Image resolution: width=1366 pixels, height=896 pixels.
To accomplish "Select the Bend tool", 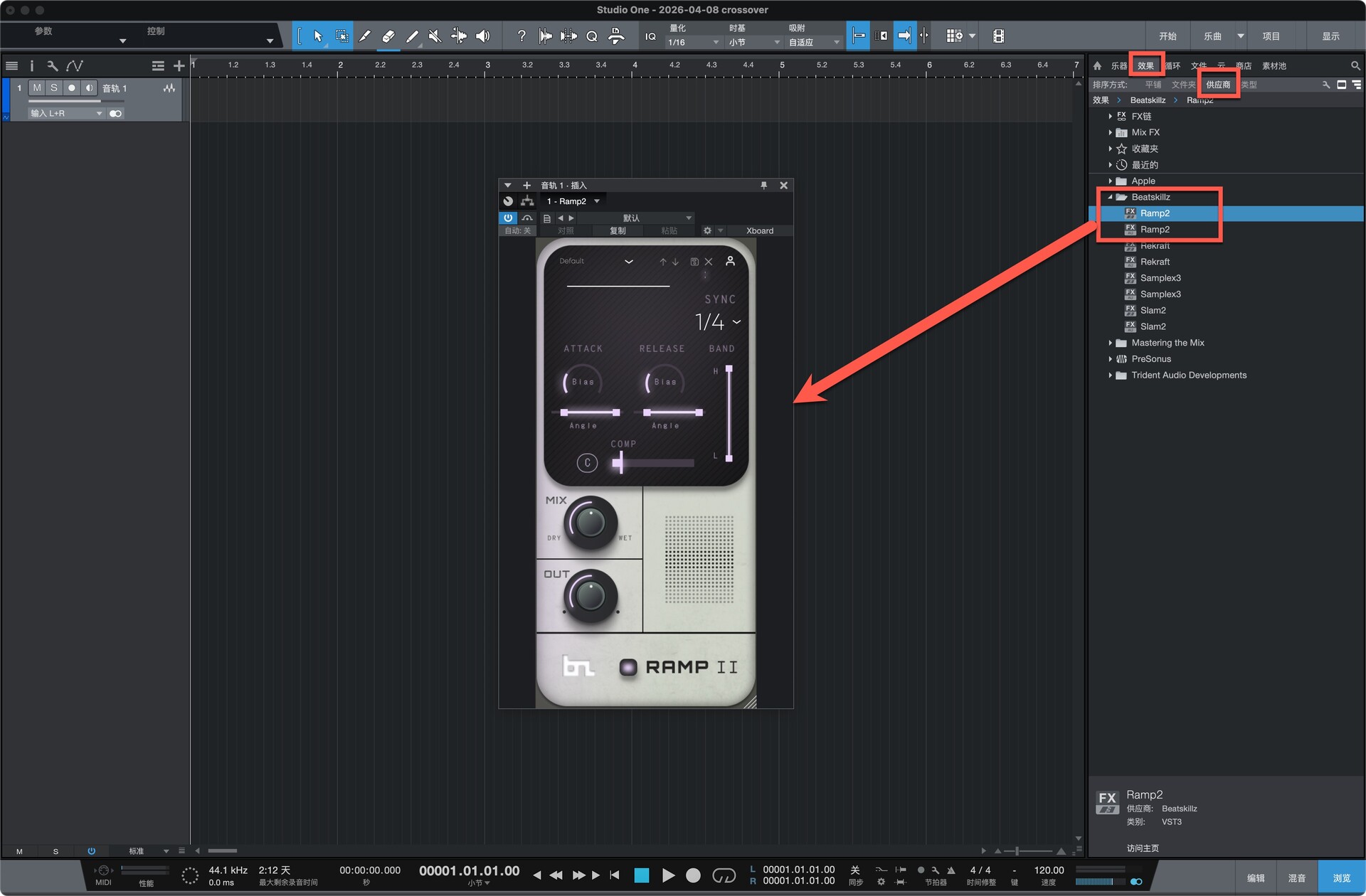I will pyautogui.click(x=459, y=36).
